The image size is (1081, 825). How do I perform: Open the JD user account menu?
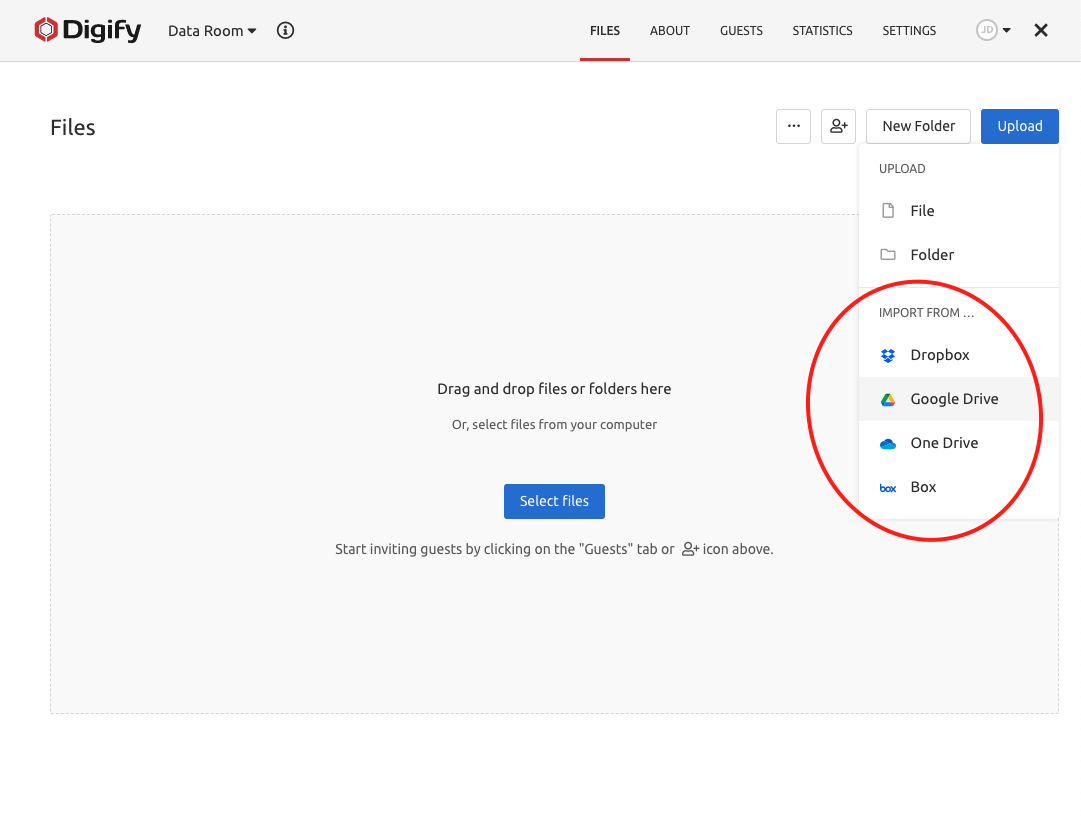click(994, 31)
